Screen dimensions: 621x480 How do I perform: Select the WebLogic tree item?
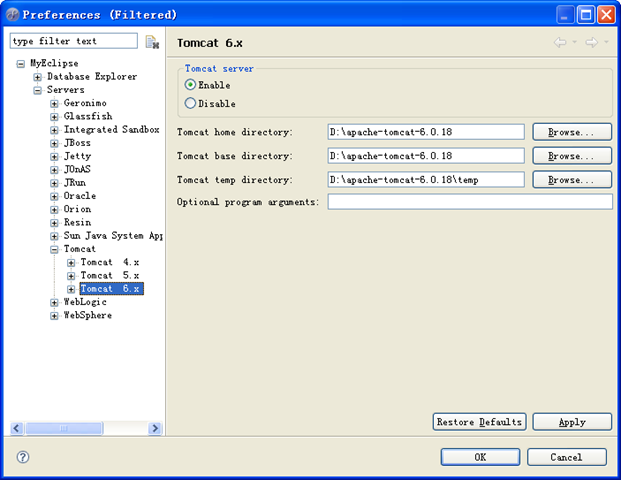click(85, 302)
